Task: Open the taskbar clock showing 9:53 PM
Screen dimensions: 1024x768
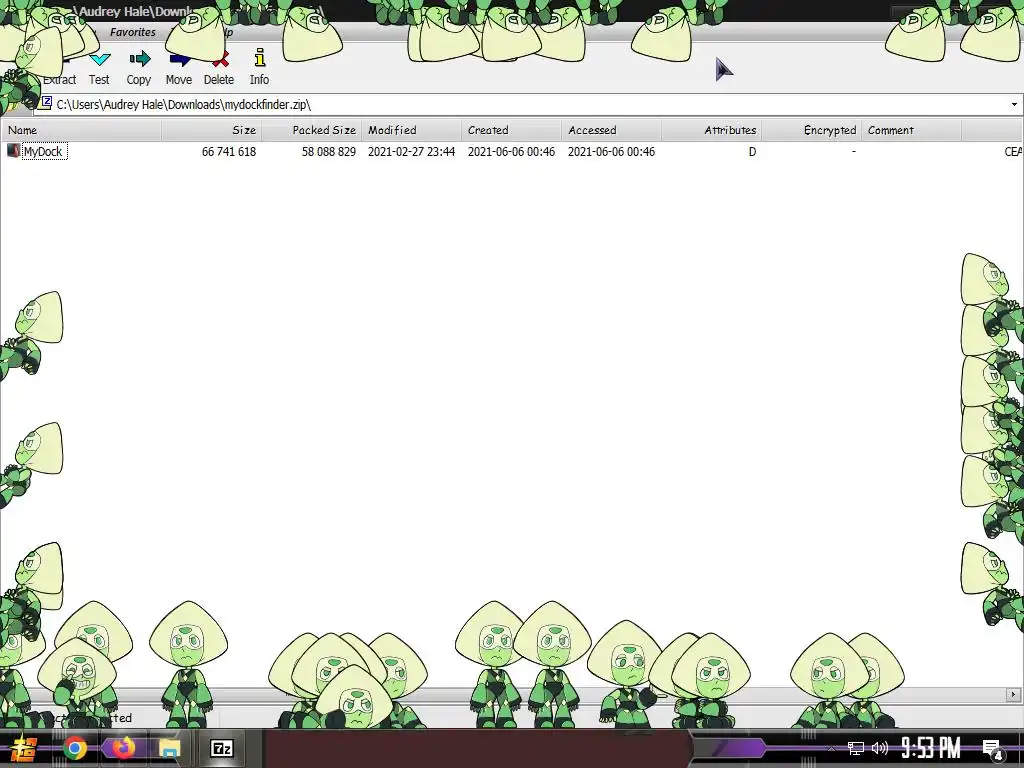Action: coord(931,748)
